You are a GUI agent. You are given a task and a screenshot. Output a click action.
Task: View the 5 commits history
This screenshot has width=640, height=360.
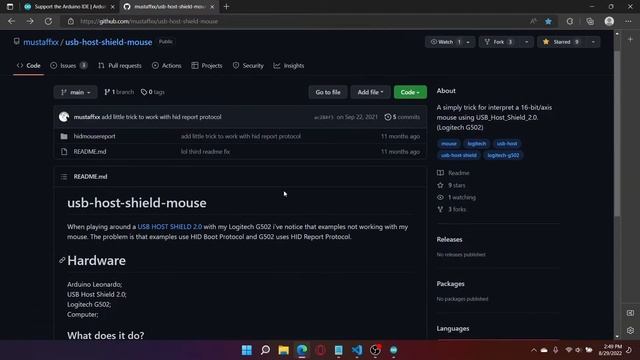402,117
